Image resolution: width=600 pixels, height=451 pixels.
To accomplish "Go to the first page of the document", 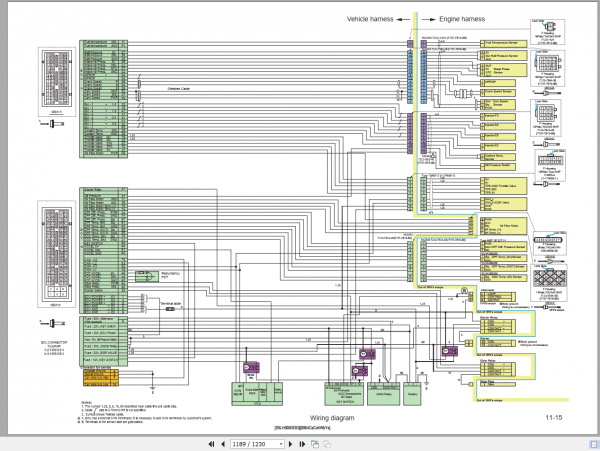I will [x=211, y=444].
